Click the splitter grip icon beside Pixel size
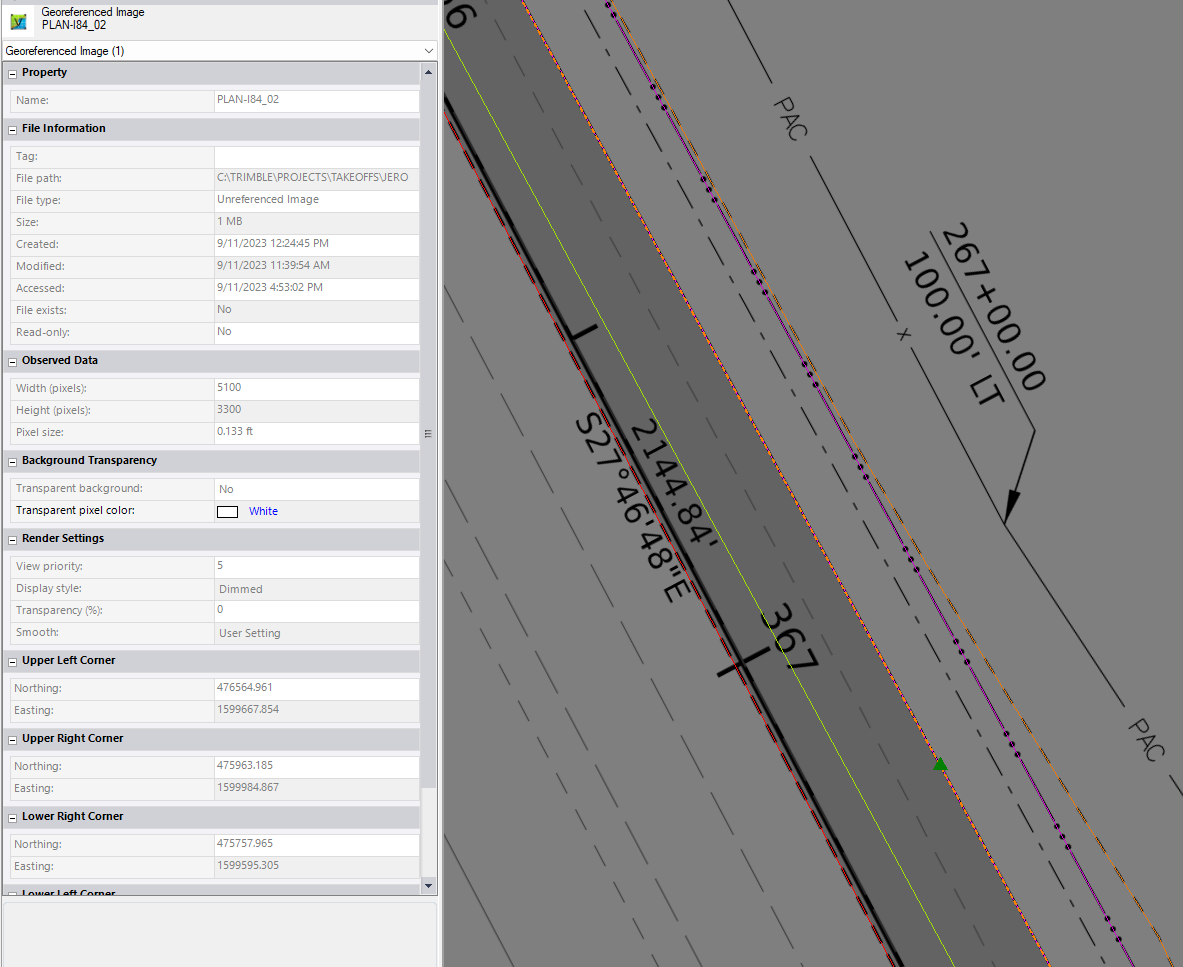 coord(428,434)
